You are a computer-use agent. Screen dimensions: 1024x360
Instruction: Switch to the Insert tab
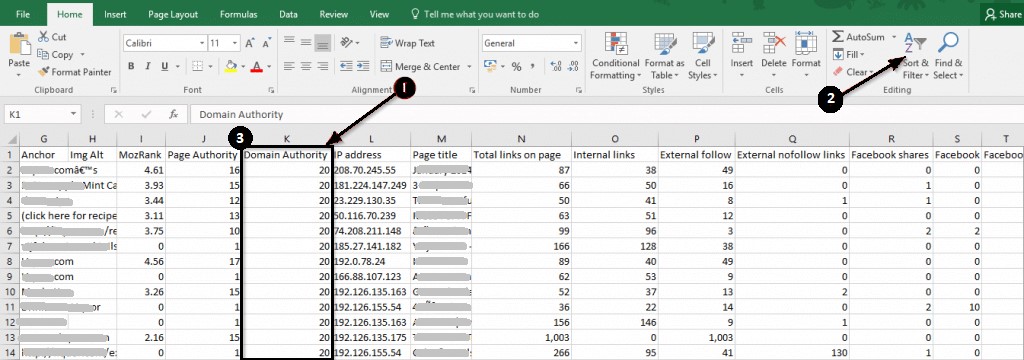coord(115,14)
